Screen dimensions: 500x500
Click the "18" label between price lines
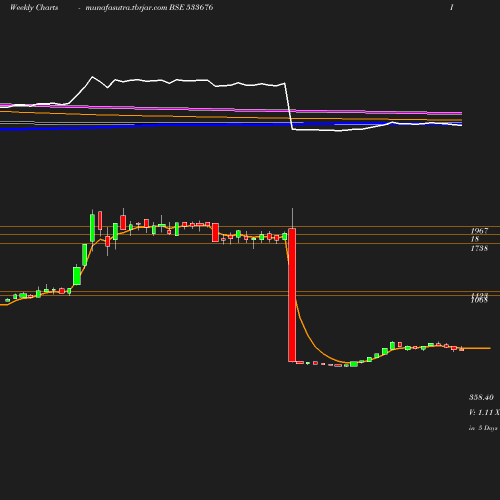475,239
